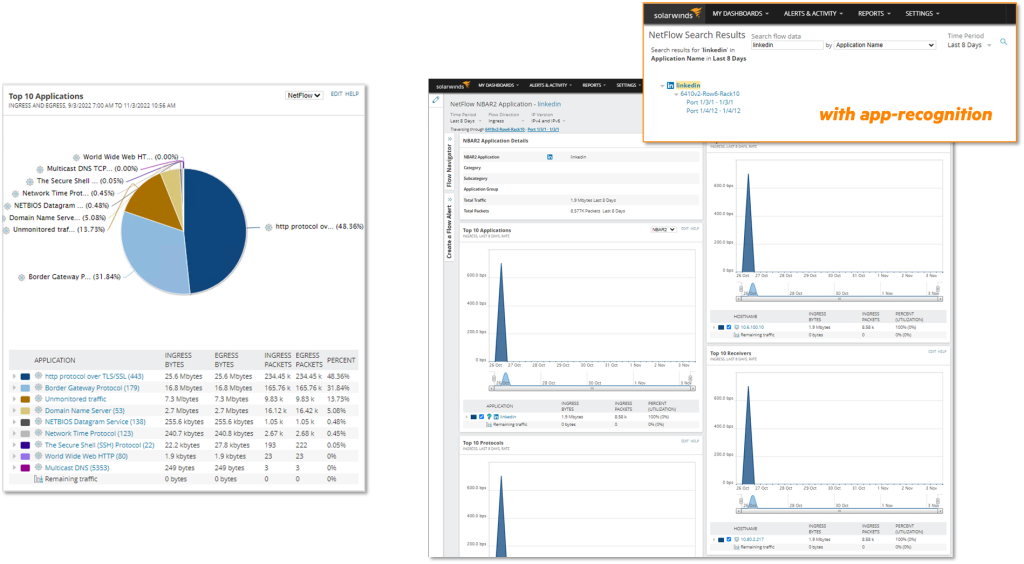Click EDIT on the Top 10 Applications pie panel
Screen dimensions: 1024x564
point(336,94)
